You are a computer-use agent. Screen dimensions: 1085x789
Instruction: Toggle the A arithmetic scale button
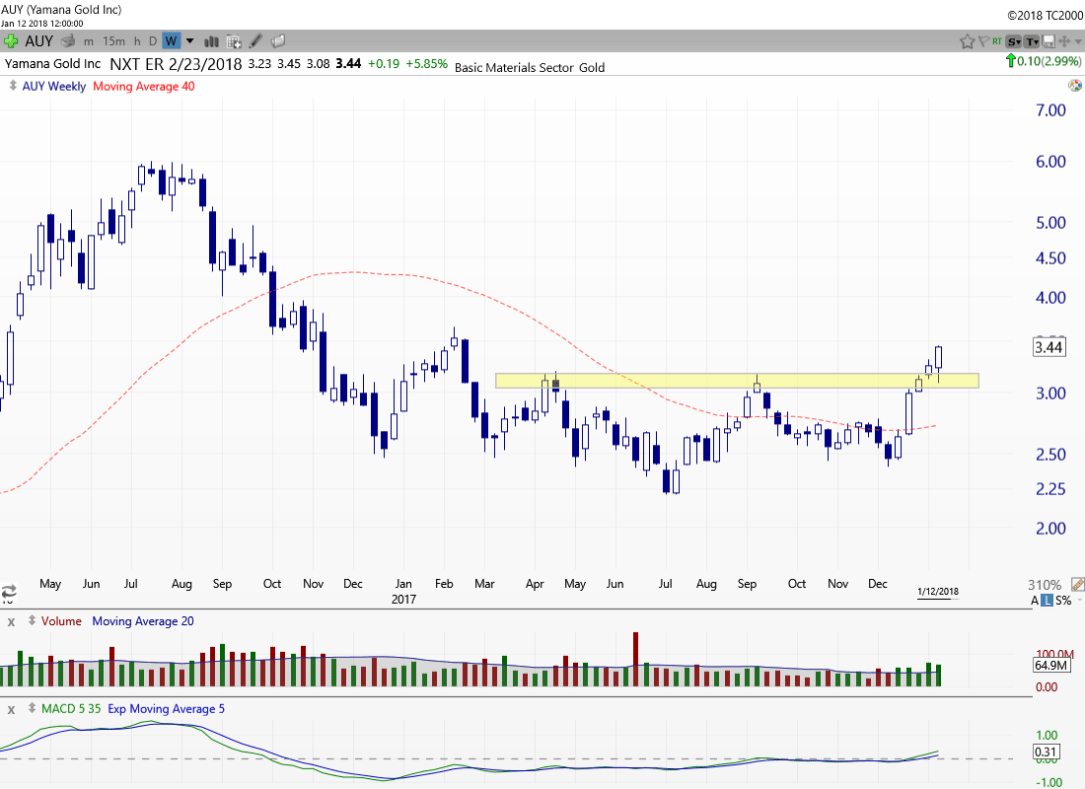pyautogui.click(x=1036, y=600)
